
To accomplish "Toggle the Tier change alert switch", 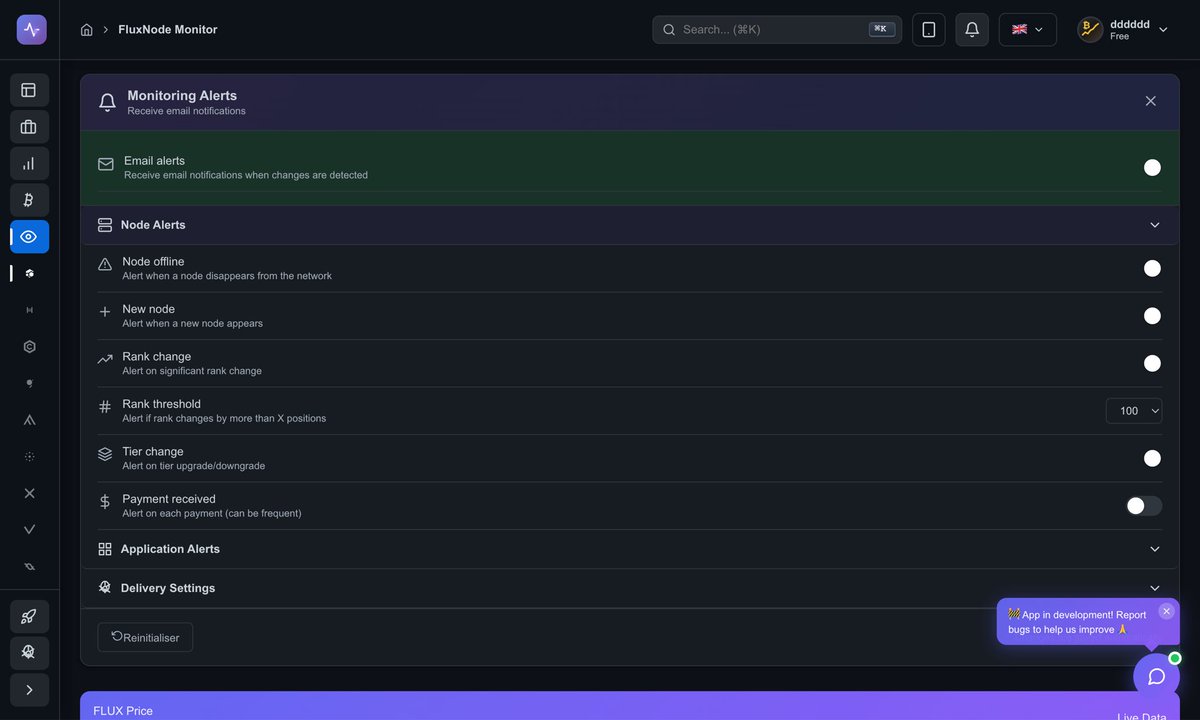I will [x=1144, y=458].
